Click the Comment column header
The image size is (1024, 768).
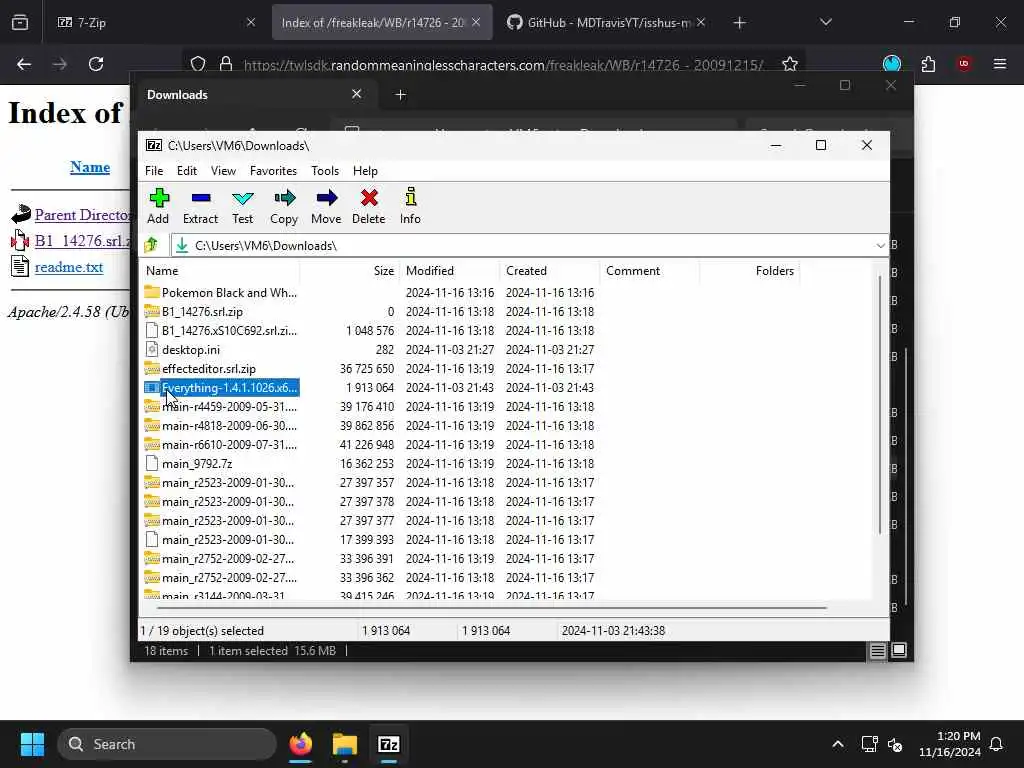tap(649, 271)
